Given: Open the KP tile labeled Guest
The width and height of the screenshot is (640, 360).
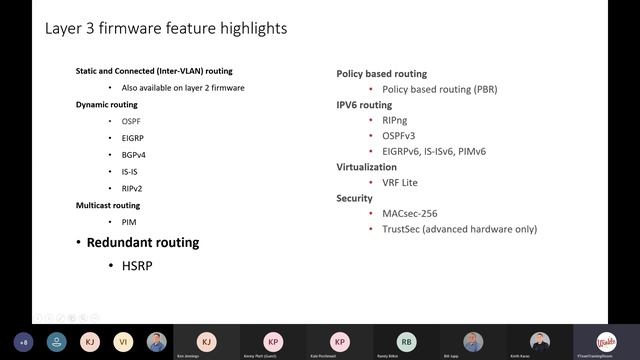Looking at the screenshot, I should tap(273, 342).
